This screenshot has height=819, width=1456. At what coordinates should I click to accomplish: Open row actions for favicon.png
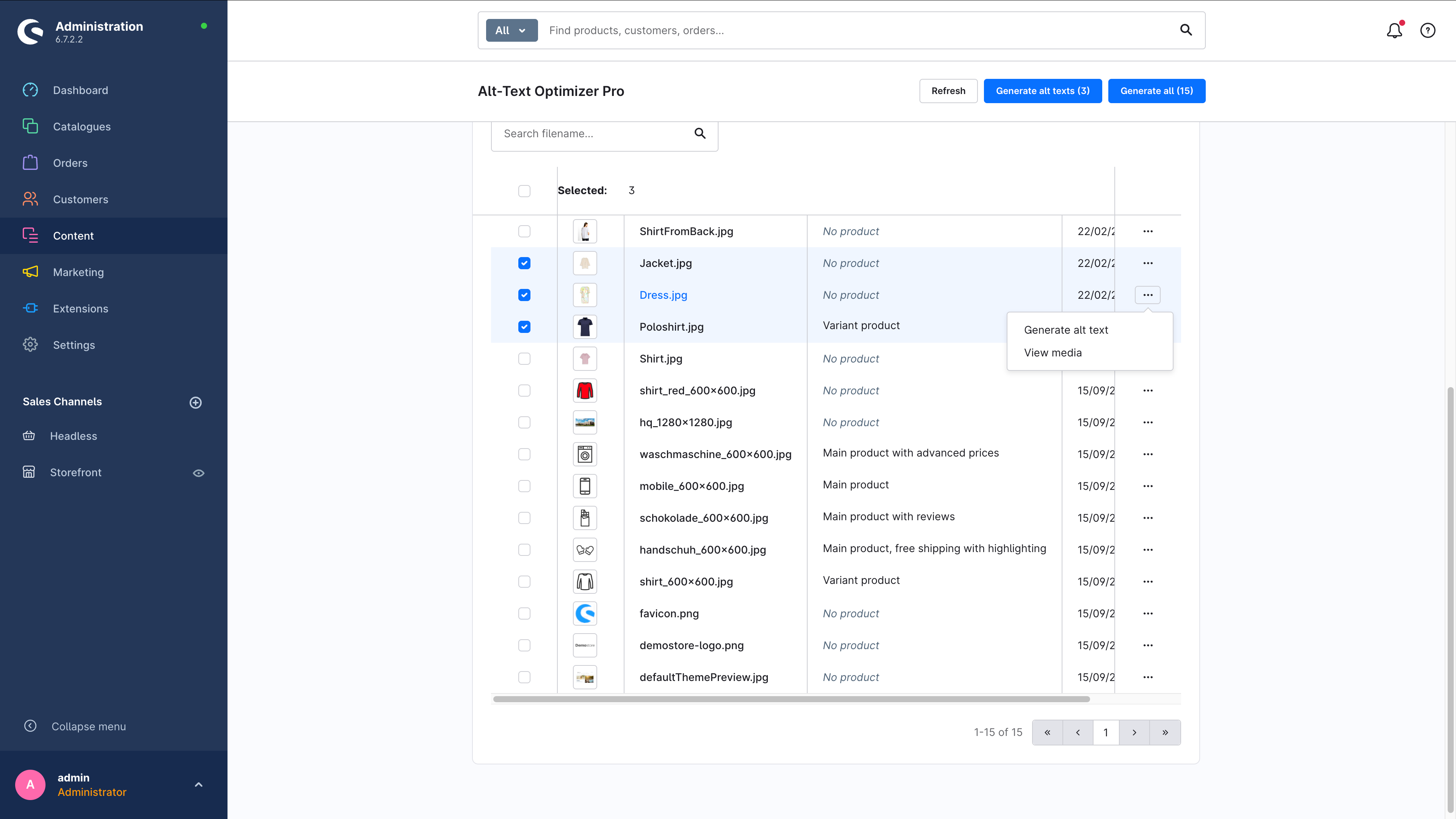[x=1147, y=613]
